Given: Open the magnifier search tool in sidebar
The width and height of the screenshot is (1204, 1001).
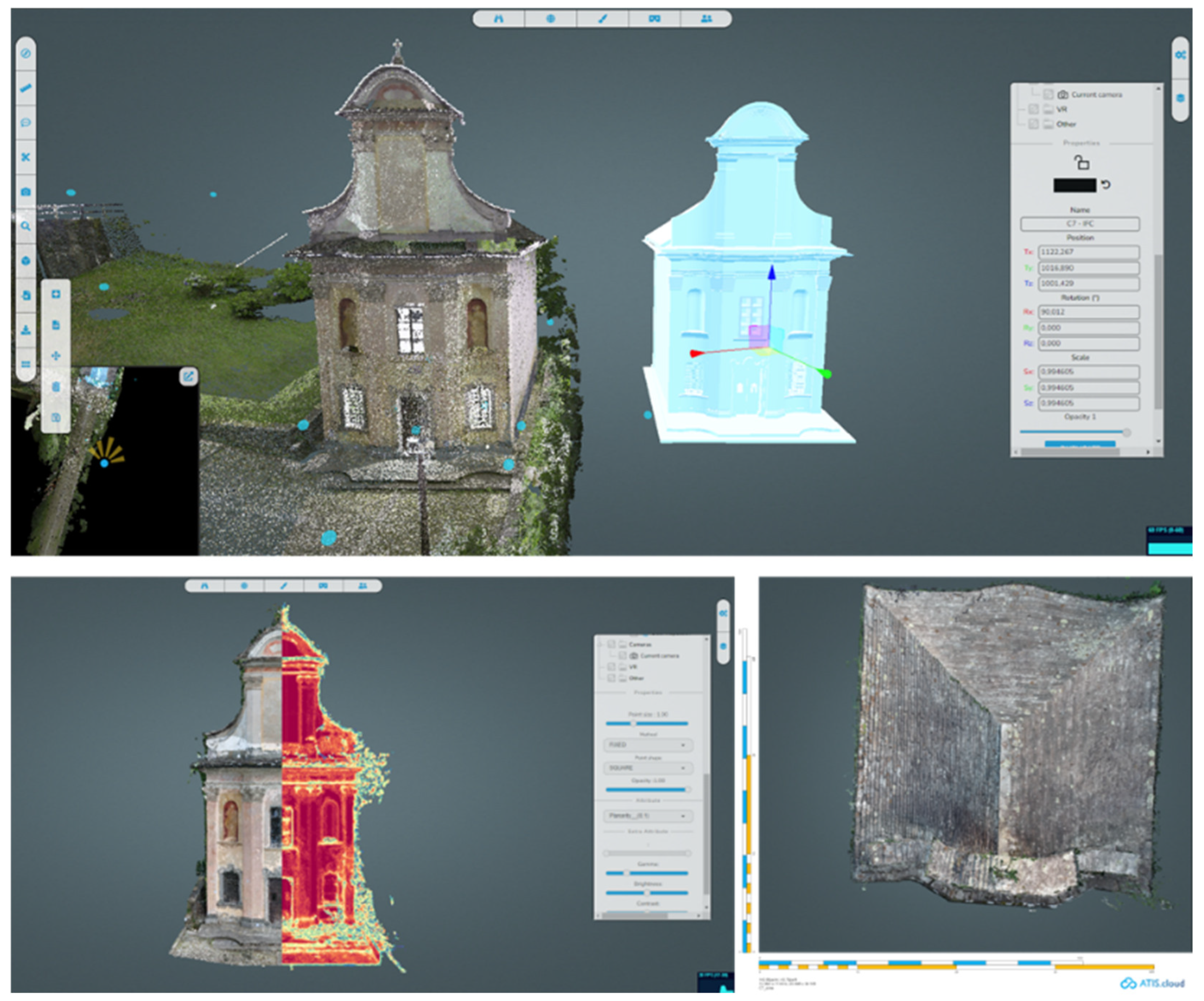Looking at the screenshot, I should (x=26, y=226).
